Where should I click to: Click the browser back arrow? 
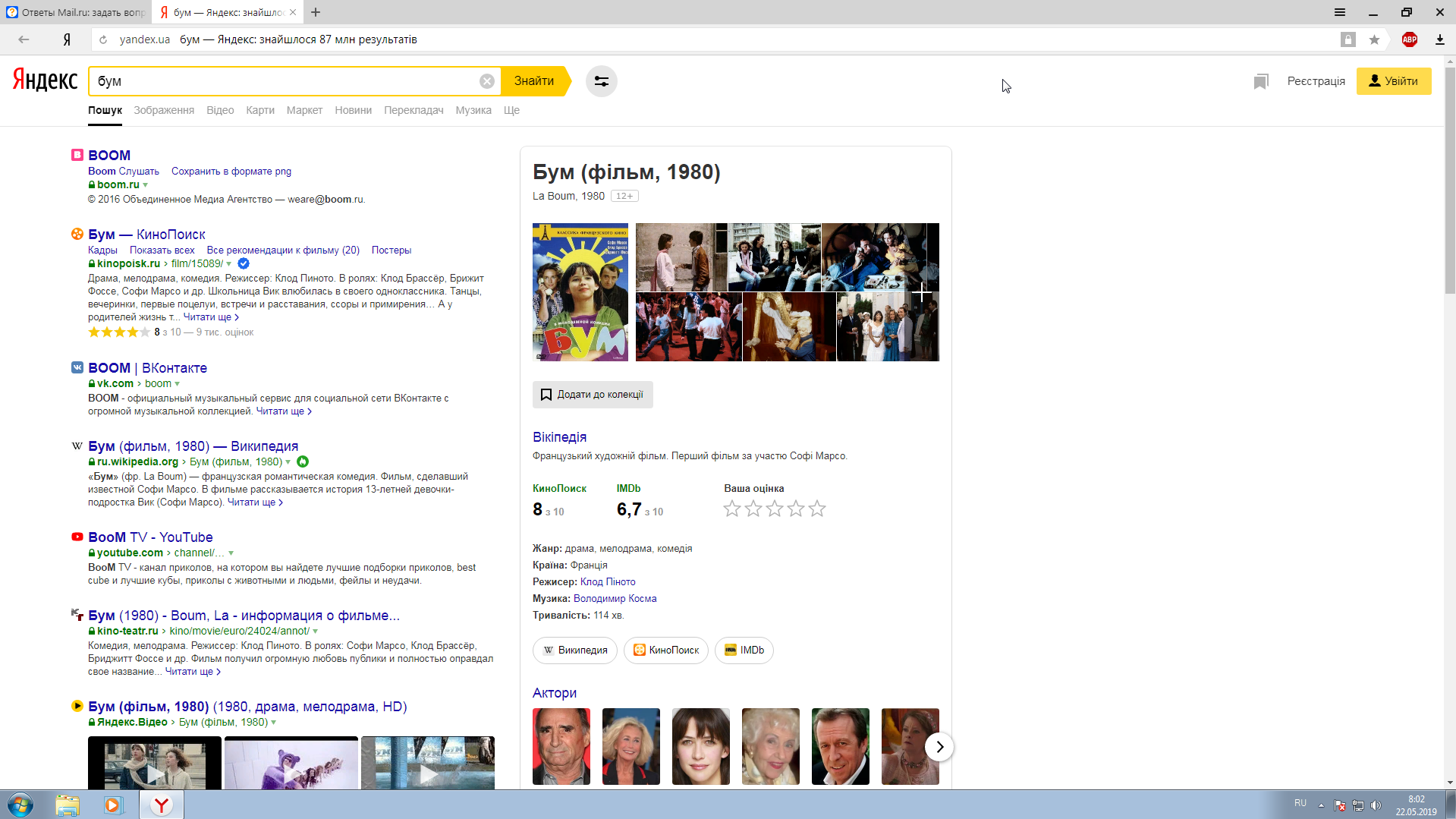24,39
